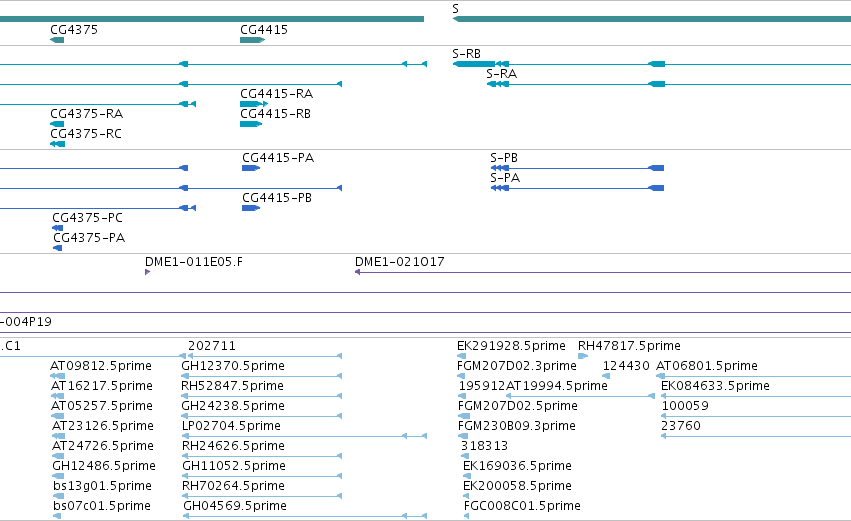Open the bs07c01.5prime entry
This screenshot has width=851, height=521.
[x=101, y=506]
